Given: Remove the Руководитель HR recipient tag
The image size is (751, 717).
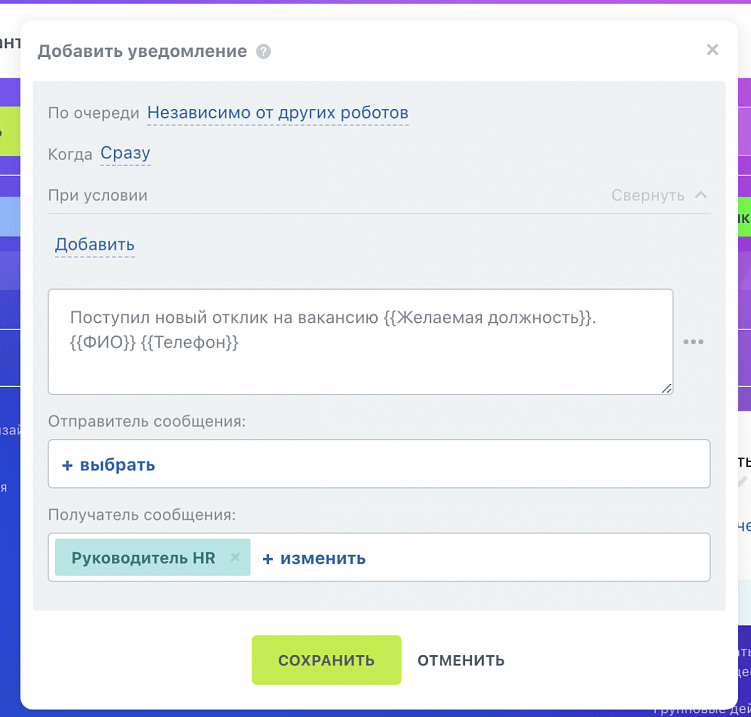Looking at the screenshot, I should pos(235,558).
